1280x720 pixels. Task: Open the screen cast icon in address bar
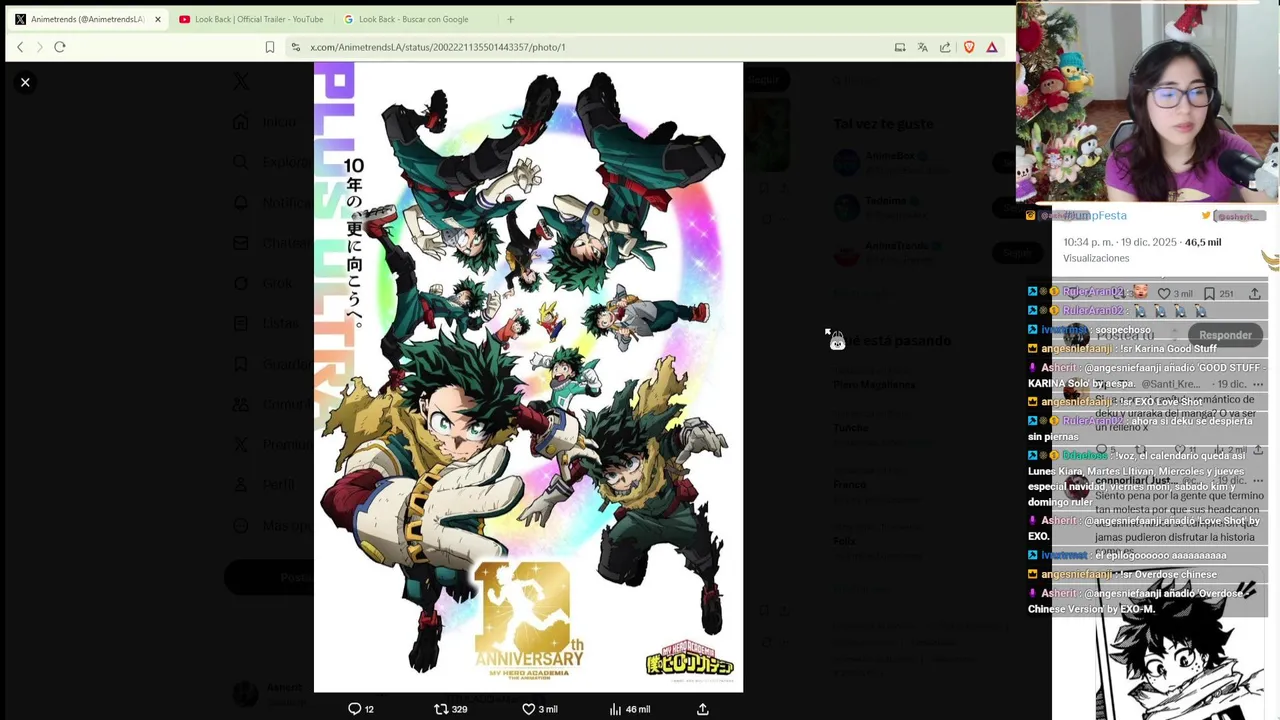pos(900,47)
